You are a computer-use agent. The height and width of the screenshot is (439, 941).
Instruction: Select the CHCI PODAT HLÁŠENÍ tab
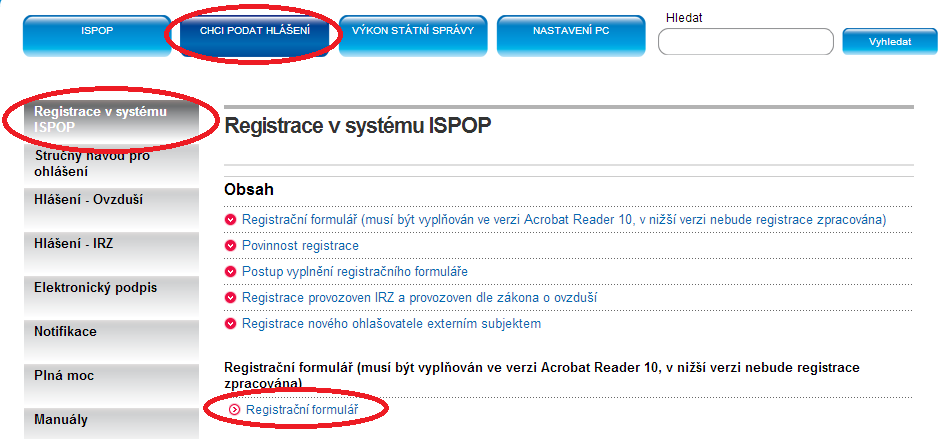pos(254,36)
